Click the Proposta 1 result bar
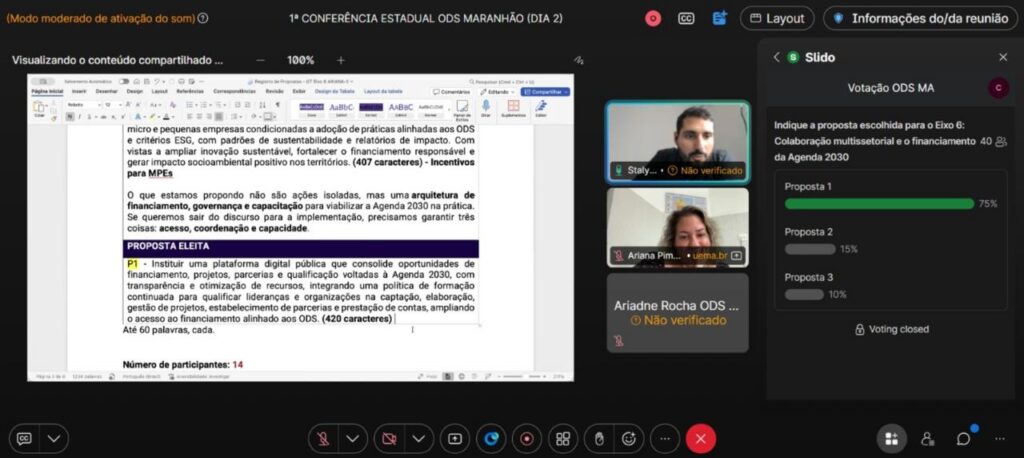This screenshot has height=458, width=1024. 879,203
